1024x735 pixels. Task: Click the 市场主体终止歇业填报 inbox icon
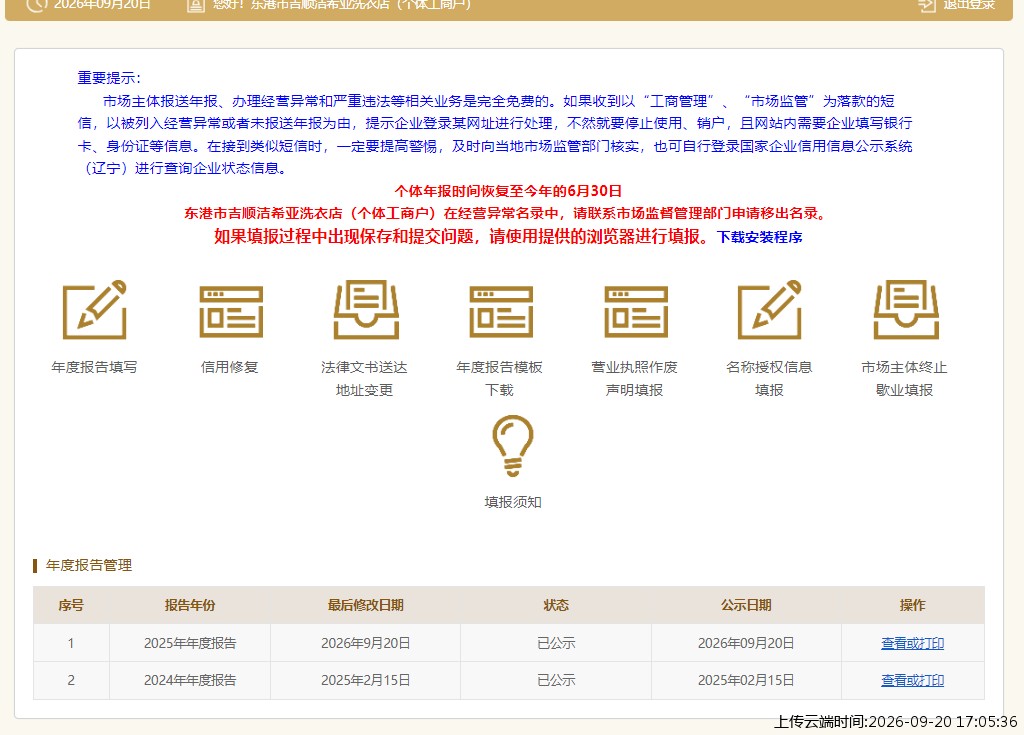tap(906, 310)
